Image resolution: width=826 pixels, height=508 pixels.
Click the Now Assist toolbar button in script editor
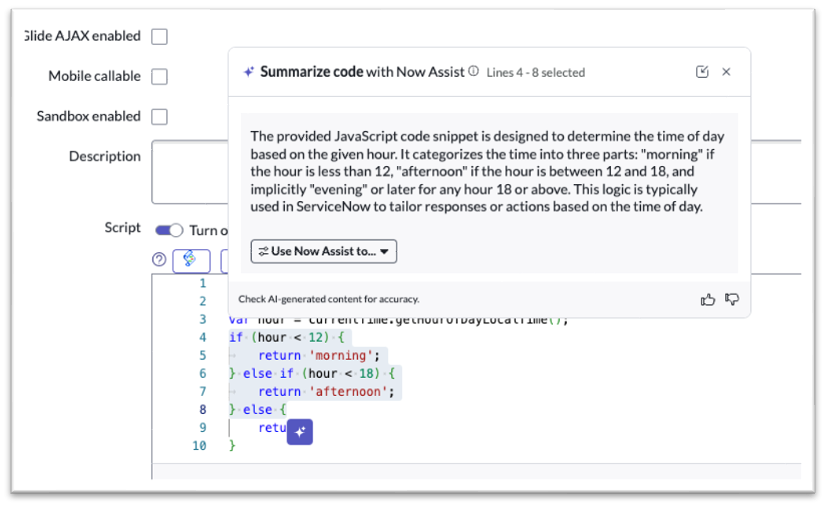[191, 260]
